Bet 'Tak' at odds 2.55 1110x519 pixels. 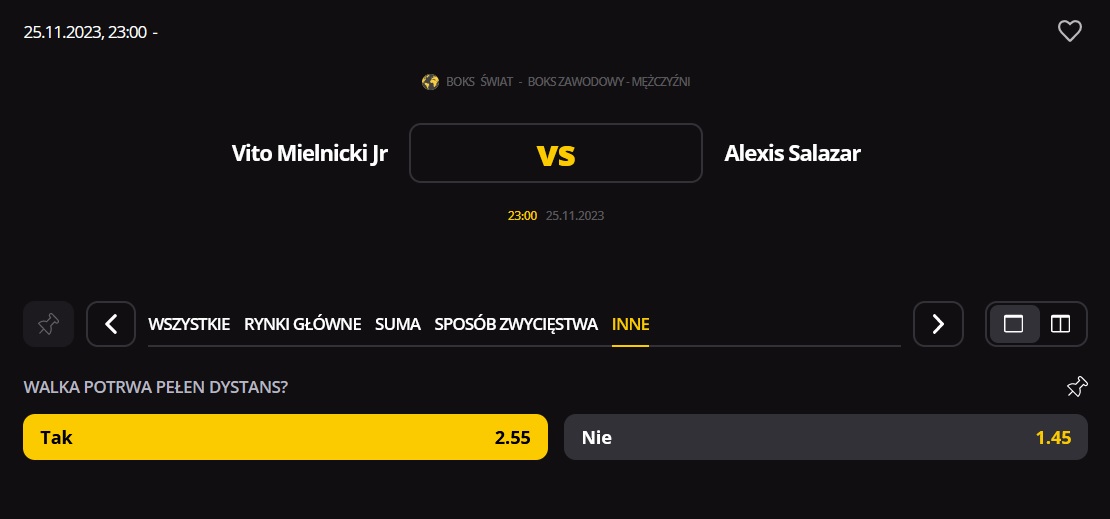pyautogui.click(x=285, y=437)
